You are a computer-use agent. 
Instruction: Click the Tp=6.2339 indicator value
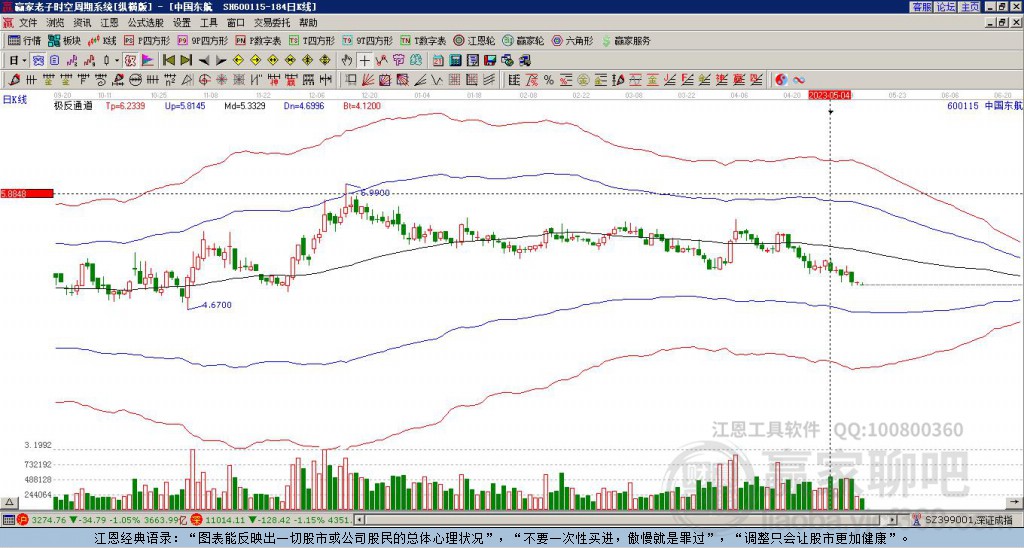(x=125, y=105)
